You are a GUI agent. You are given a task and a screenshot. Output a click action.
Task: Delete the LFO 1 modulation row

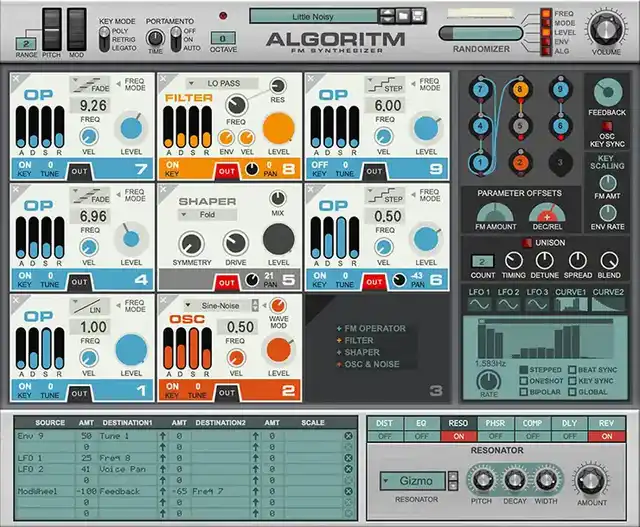coord(348,458)
